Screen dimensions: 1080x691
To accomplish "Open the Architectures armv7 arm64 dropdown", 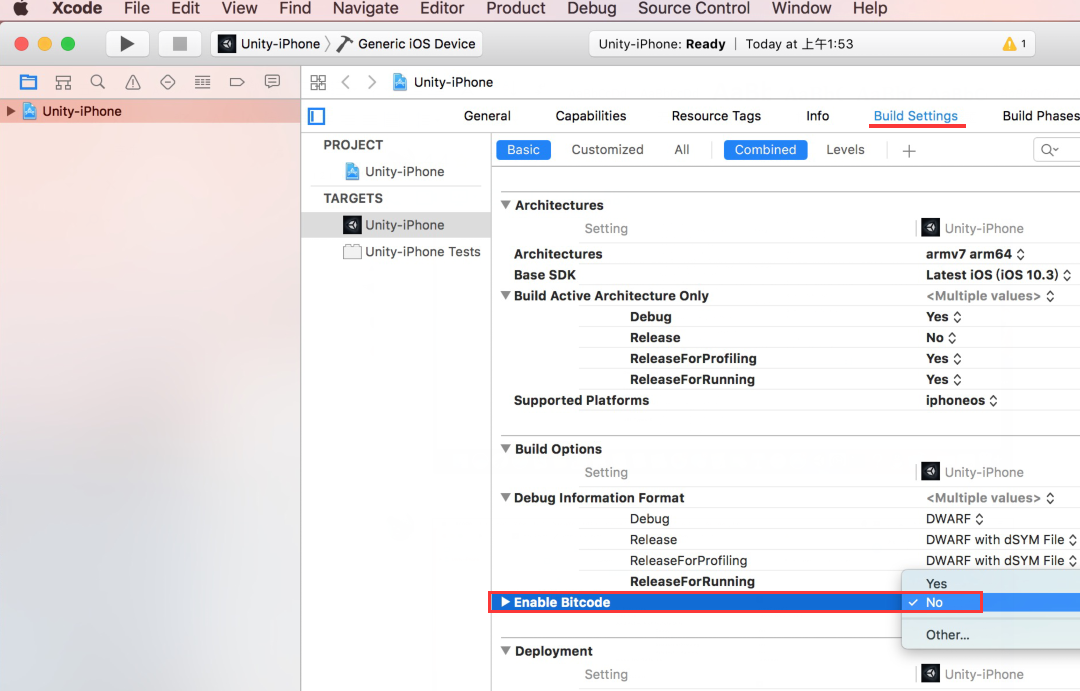I will point(975,254).
